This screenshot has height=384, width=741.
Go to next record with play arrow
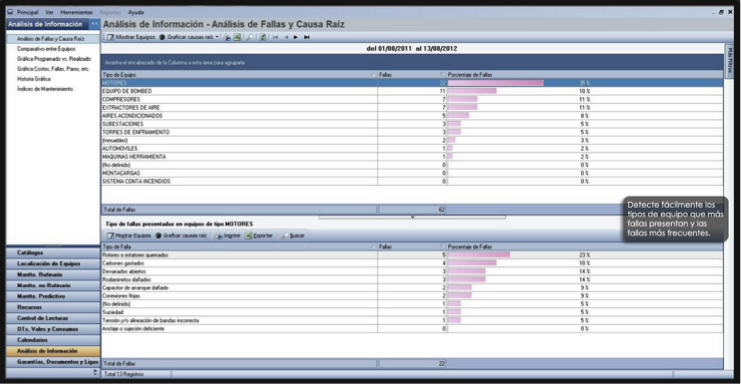click(x=296, y=37)
